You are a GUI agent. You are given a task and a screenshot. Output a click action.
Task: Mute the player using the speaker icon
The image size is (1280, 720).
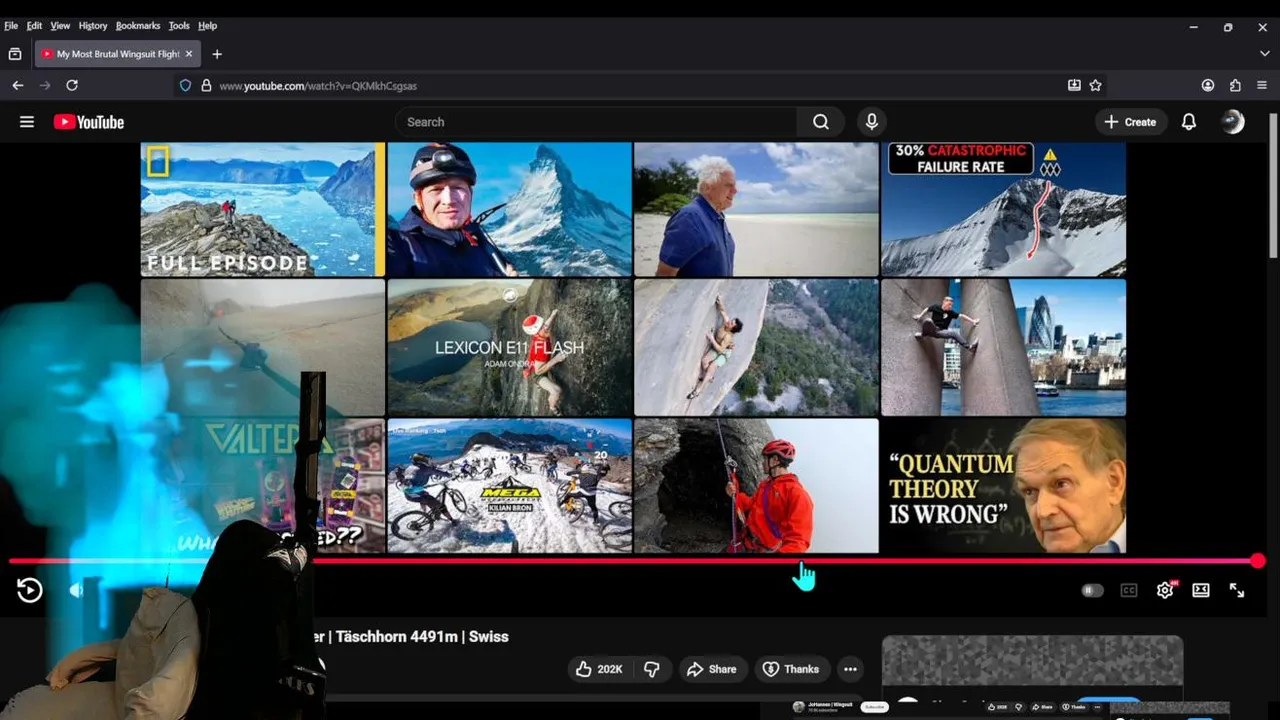[x=76, y=590]
